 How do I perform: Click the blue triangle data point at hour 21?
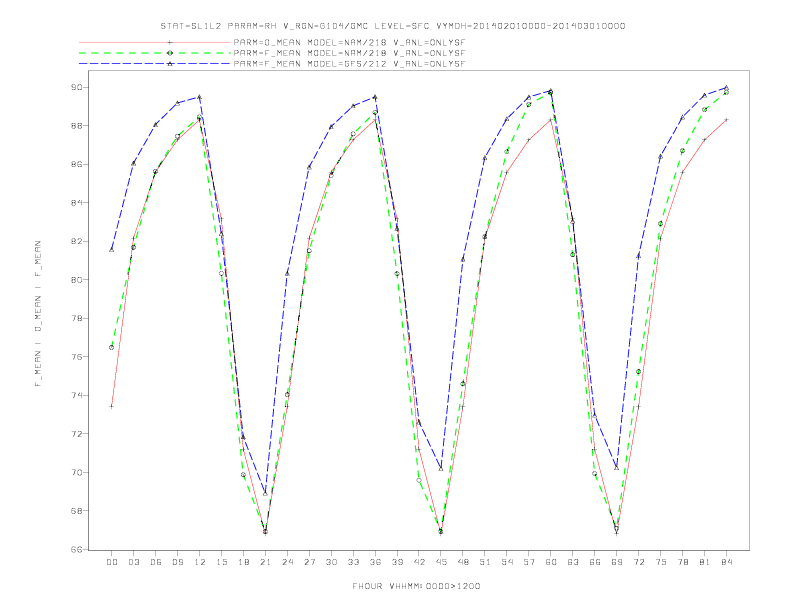265,493
